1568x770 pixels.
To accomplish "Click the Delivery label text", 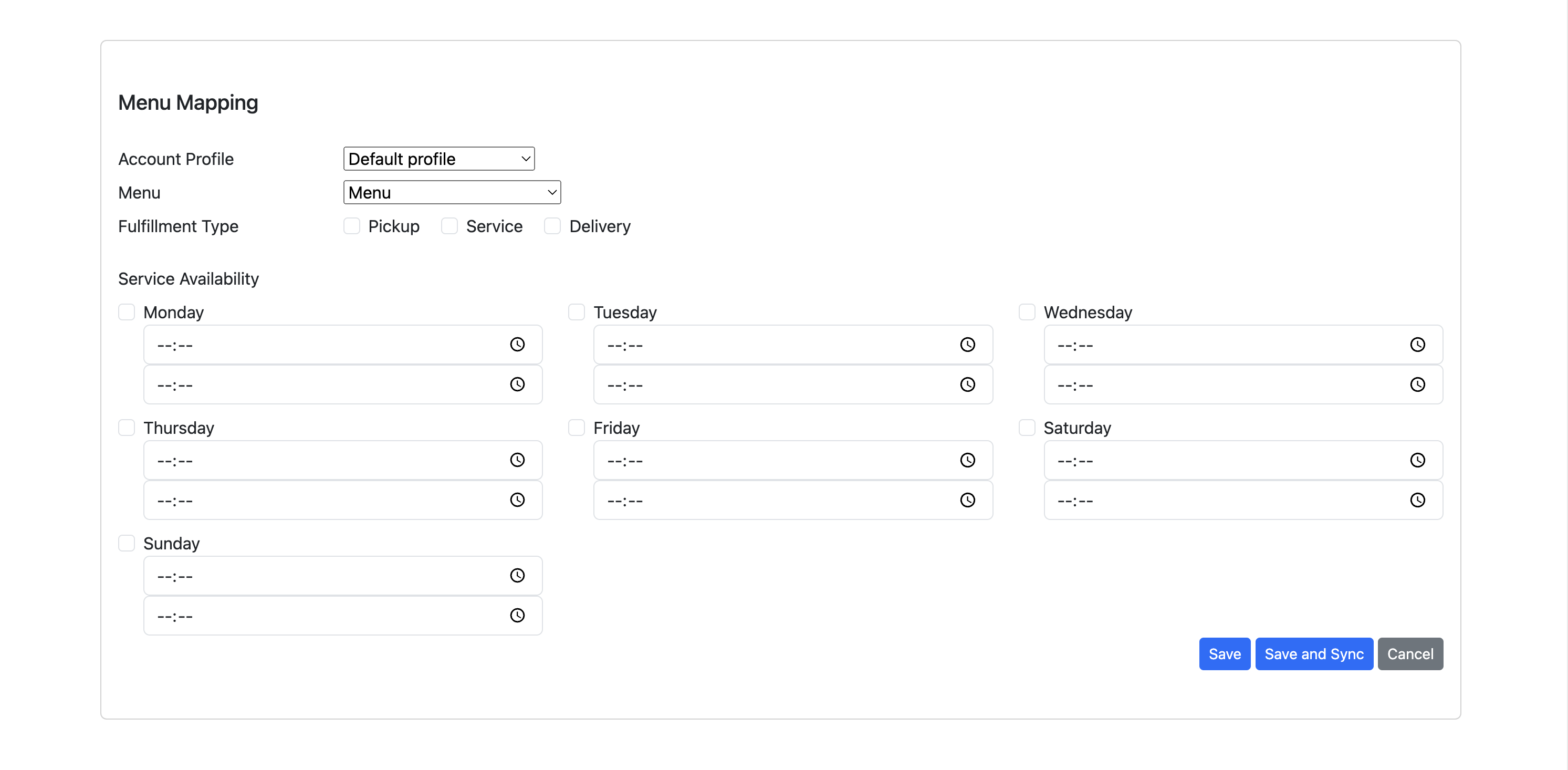I will tap(600, 226).
